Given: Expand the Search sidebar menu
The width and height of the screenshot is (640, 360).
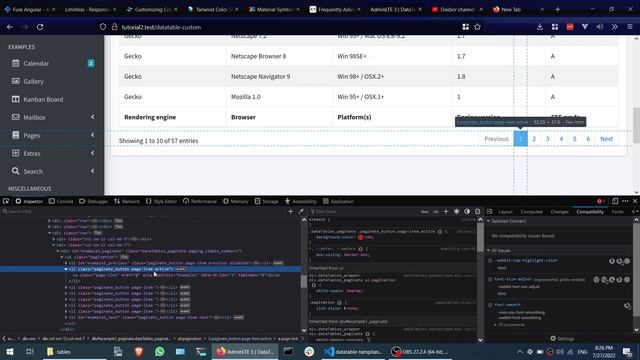Looking at the screenshot, I should (53, 171).
